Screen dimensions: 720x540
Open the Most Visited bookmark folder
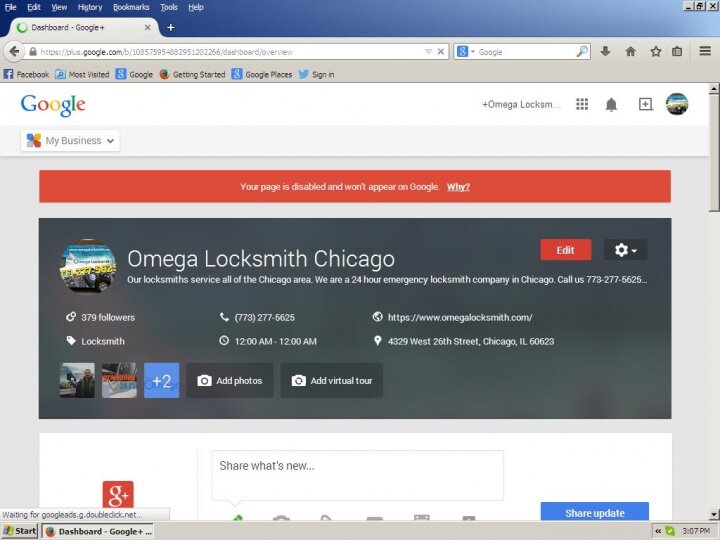pyautogui.click(x=82, y=74)
